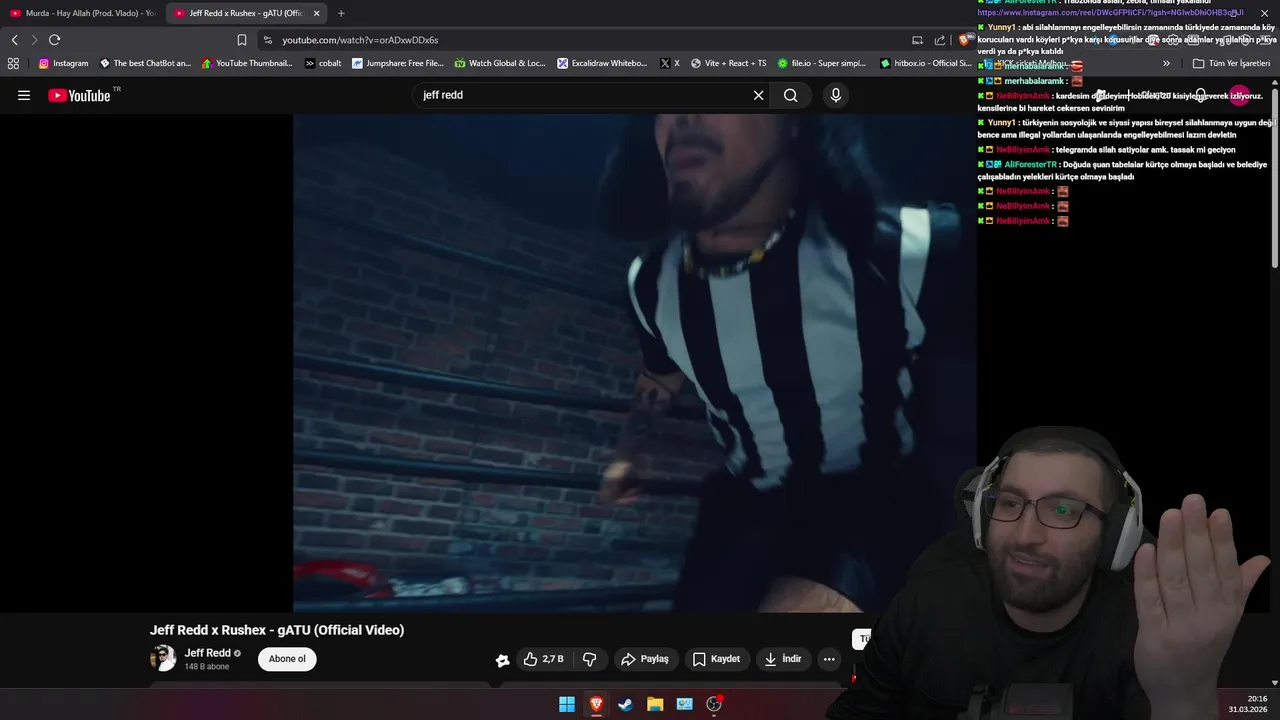Click the music video player area

point(634,362)
